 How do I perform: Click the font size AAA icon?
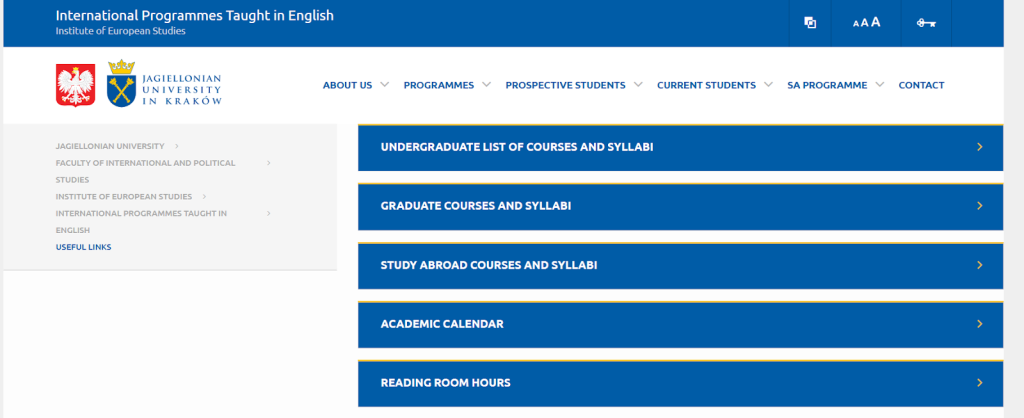[867, 23]
